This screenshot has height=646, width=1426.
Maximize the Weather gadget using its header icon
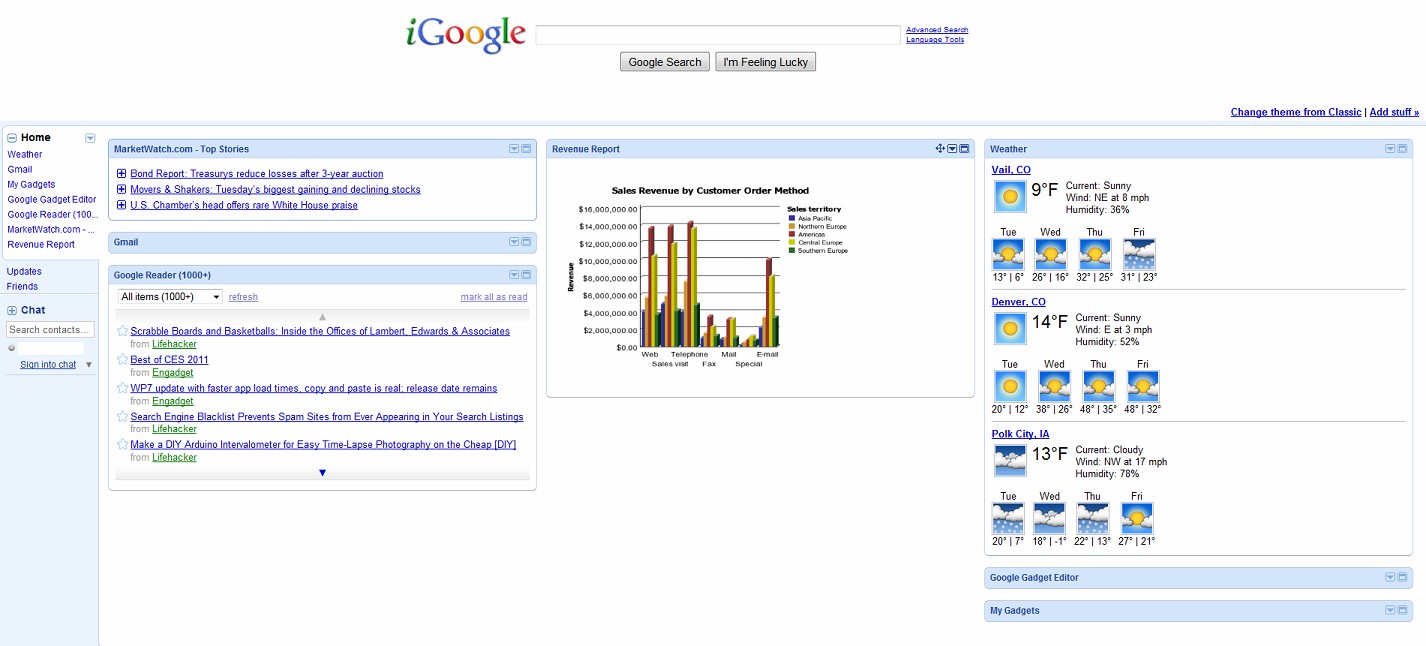click(1403, 149)
